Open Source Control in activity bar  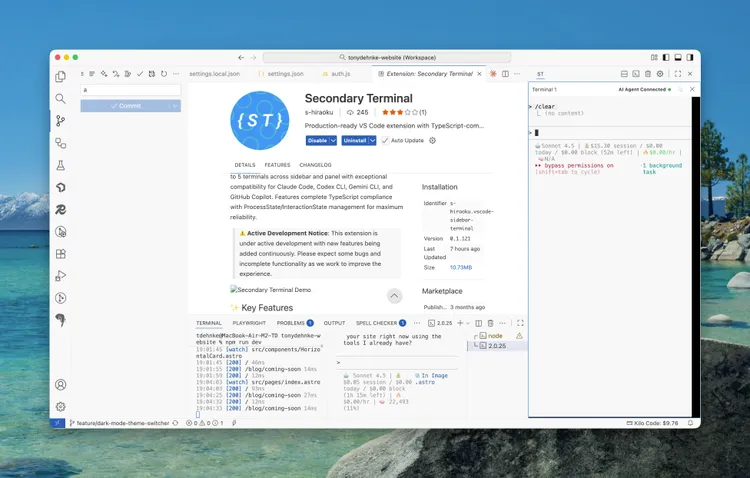[x=61, y=121]
